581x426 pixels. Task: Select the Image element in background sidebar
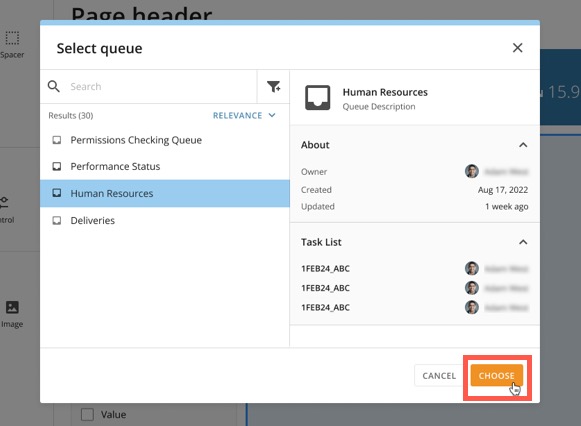(12, 314)
